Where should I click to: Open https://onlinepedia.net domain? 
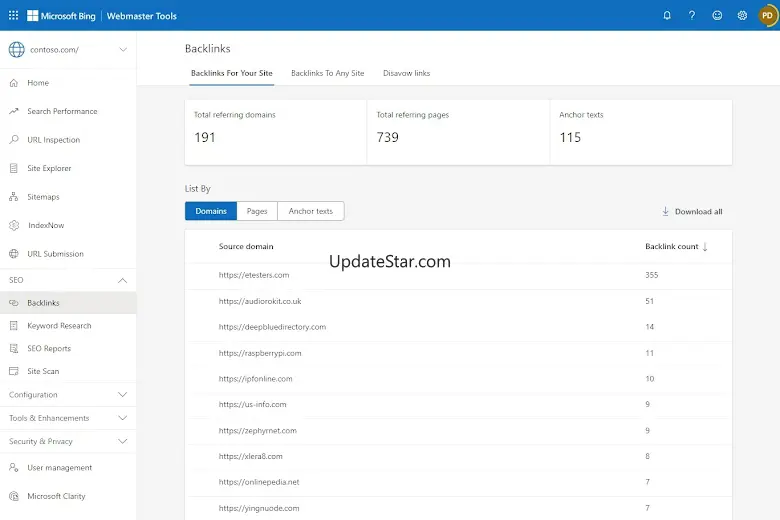(259, 482)
